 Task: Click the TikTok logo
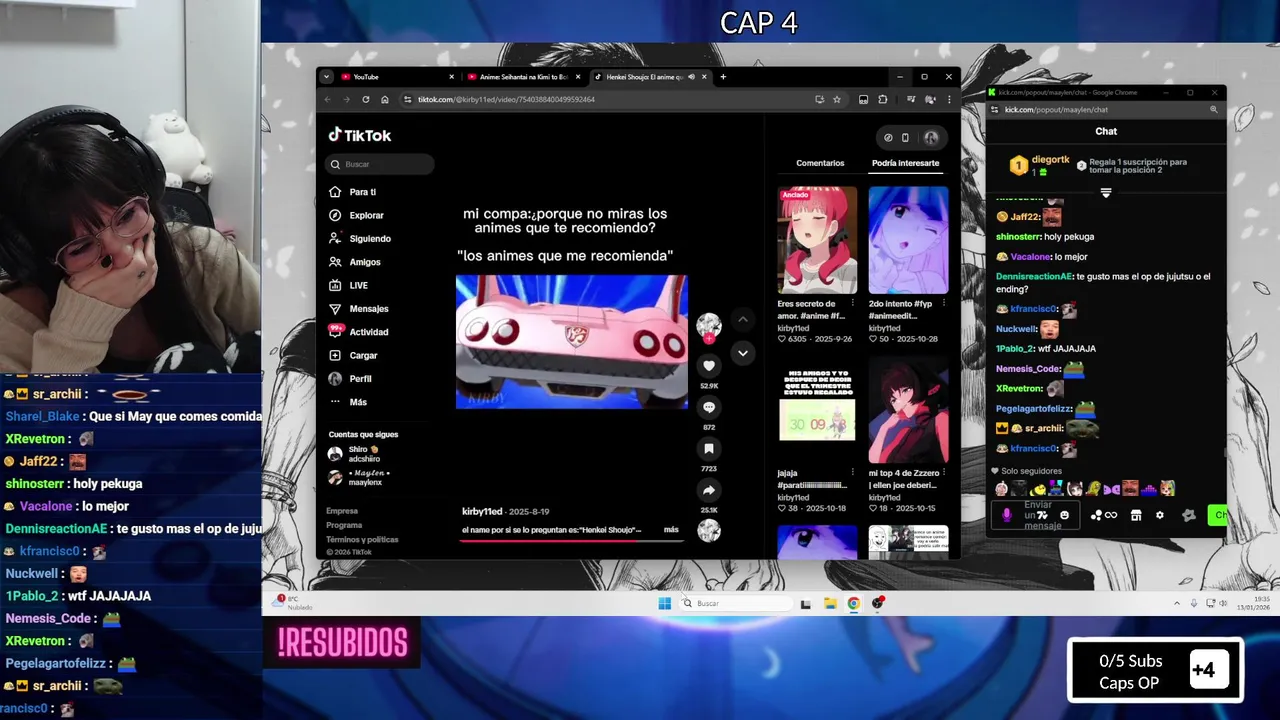pos(360,135)
